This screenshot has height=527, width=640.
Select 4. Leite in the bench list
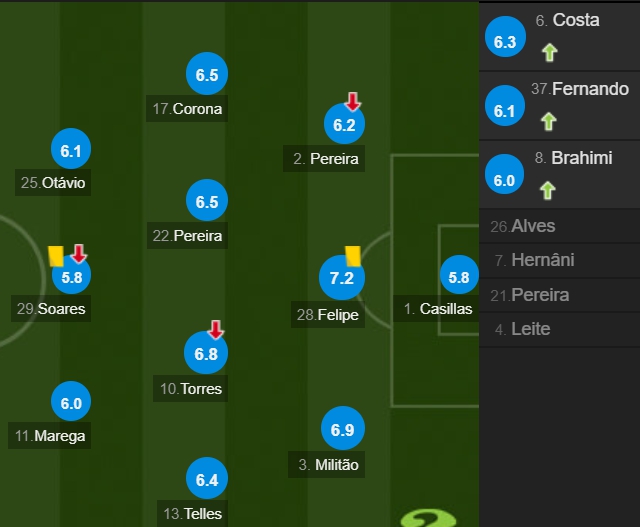[559, 329]
